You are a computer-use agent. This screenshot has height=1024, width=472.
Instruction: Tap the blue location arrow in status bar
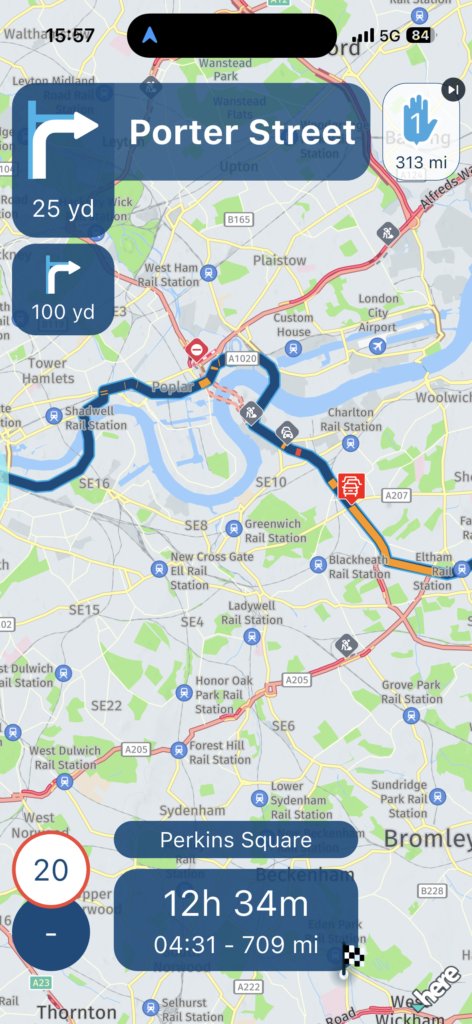149,35
